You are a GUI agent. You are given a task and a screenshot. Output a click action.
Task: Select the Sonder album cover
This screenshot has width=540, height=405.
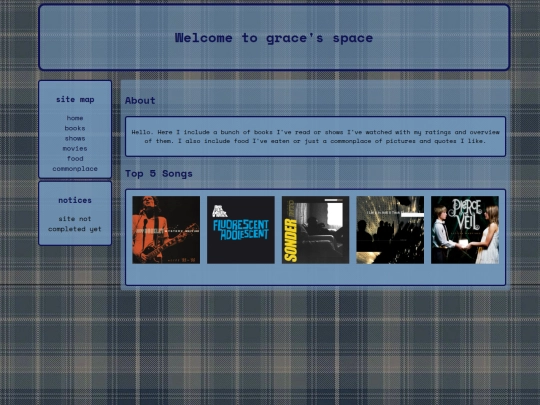click(x=315, y=230)
